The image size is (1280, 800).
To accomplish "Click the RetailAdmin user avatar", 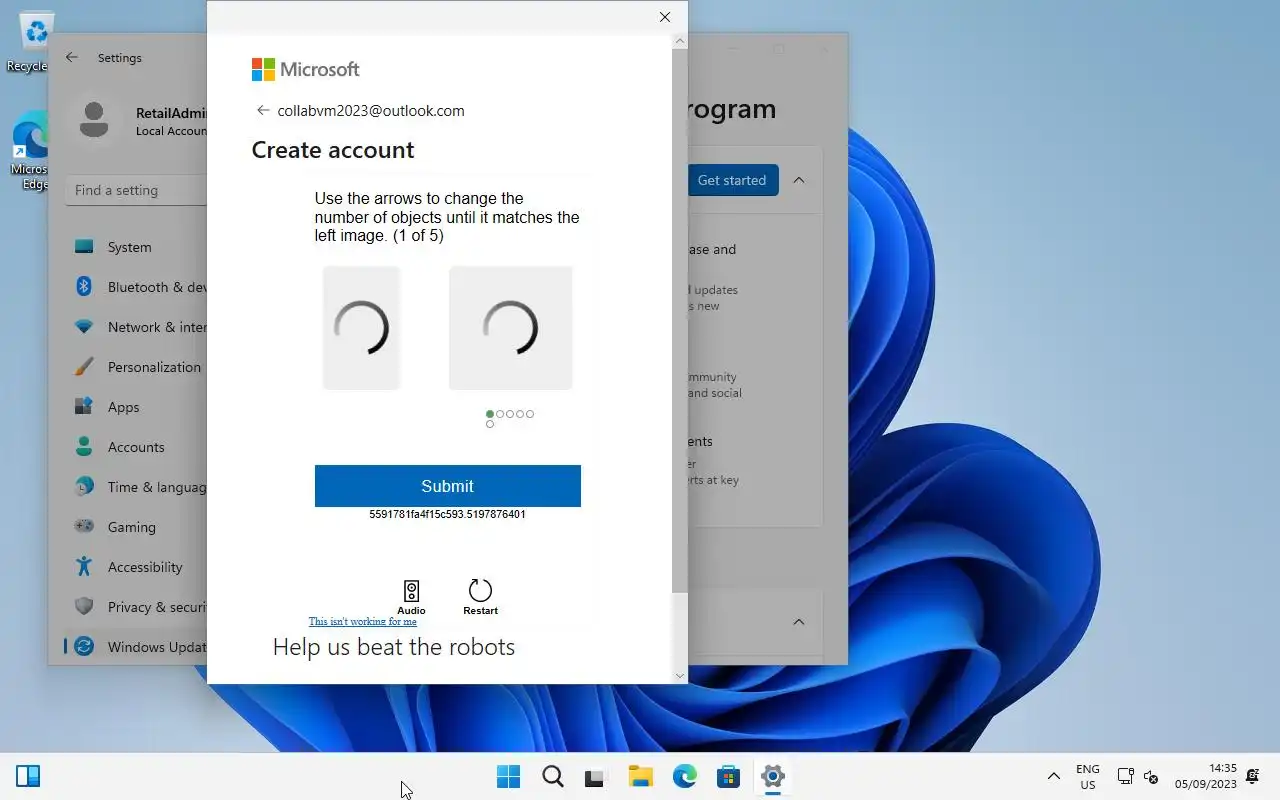I will point(94,120).
